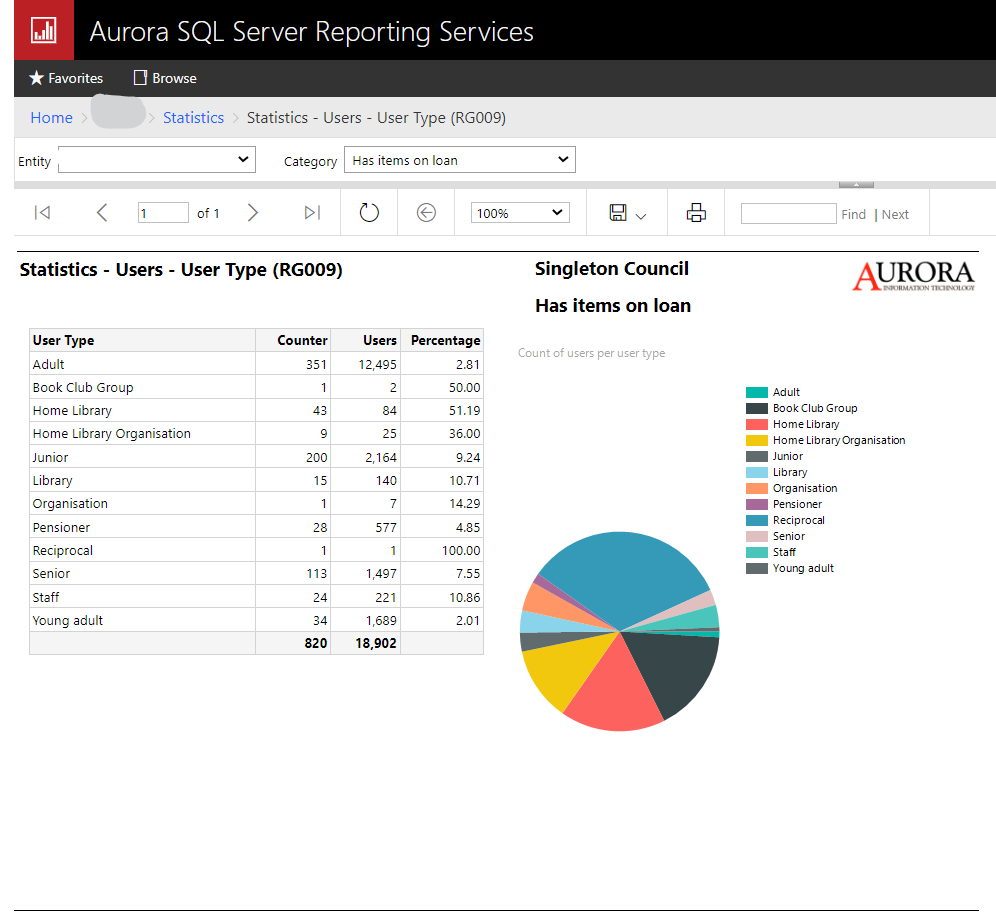
Task: Go back to the parent report
Action: 426,212
